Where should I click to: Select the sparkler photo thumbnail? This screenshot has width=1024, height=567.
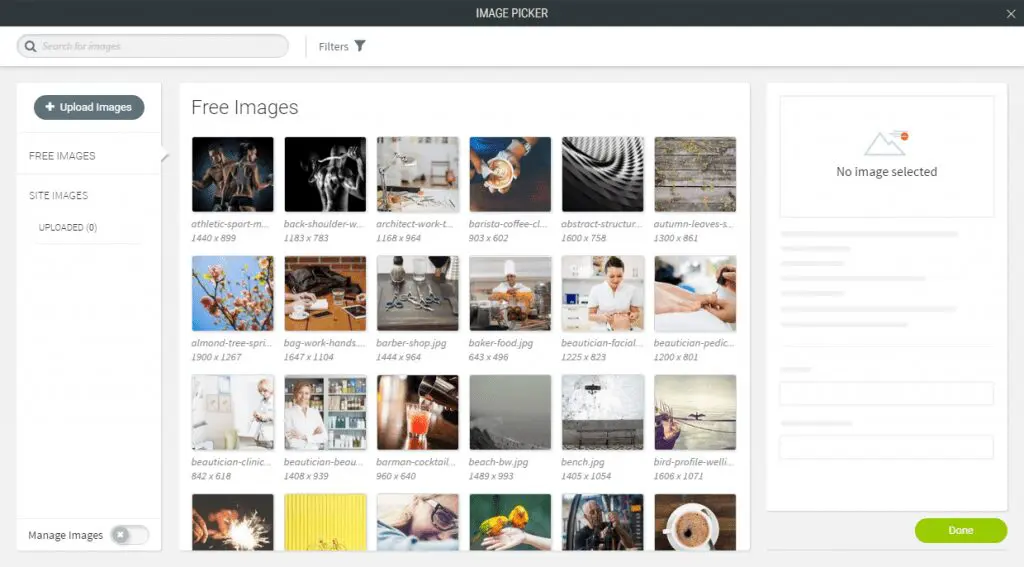point(232,522)
